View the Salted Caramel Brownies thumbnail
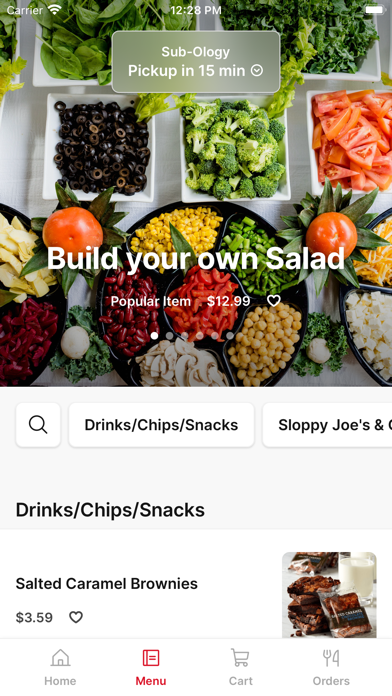392x696 pixels. (329, 595)
